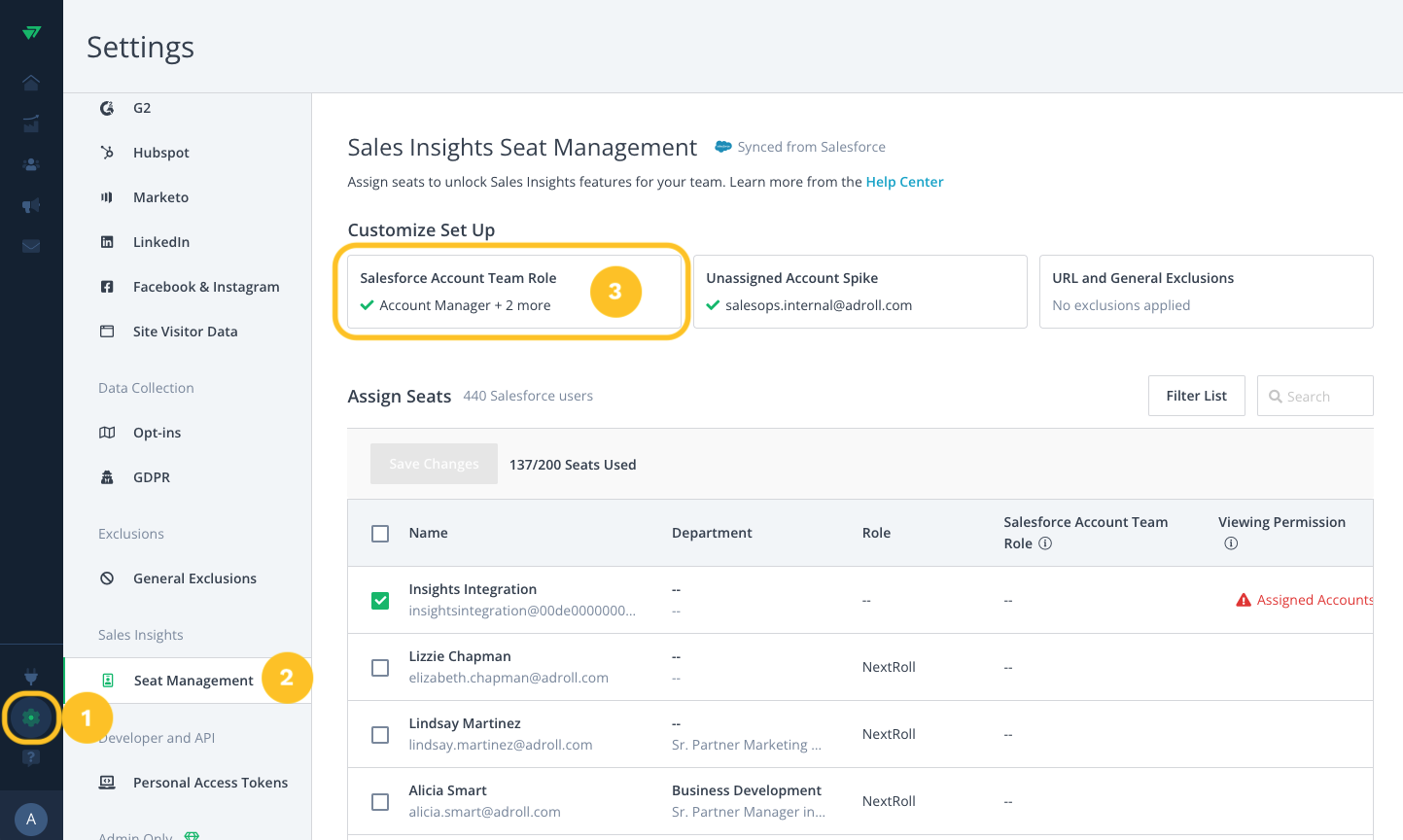Check the Lizzie Chapman seat checkbox
This screenshot has height=840, width=1403.
(x=380, y=668)
